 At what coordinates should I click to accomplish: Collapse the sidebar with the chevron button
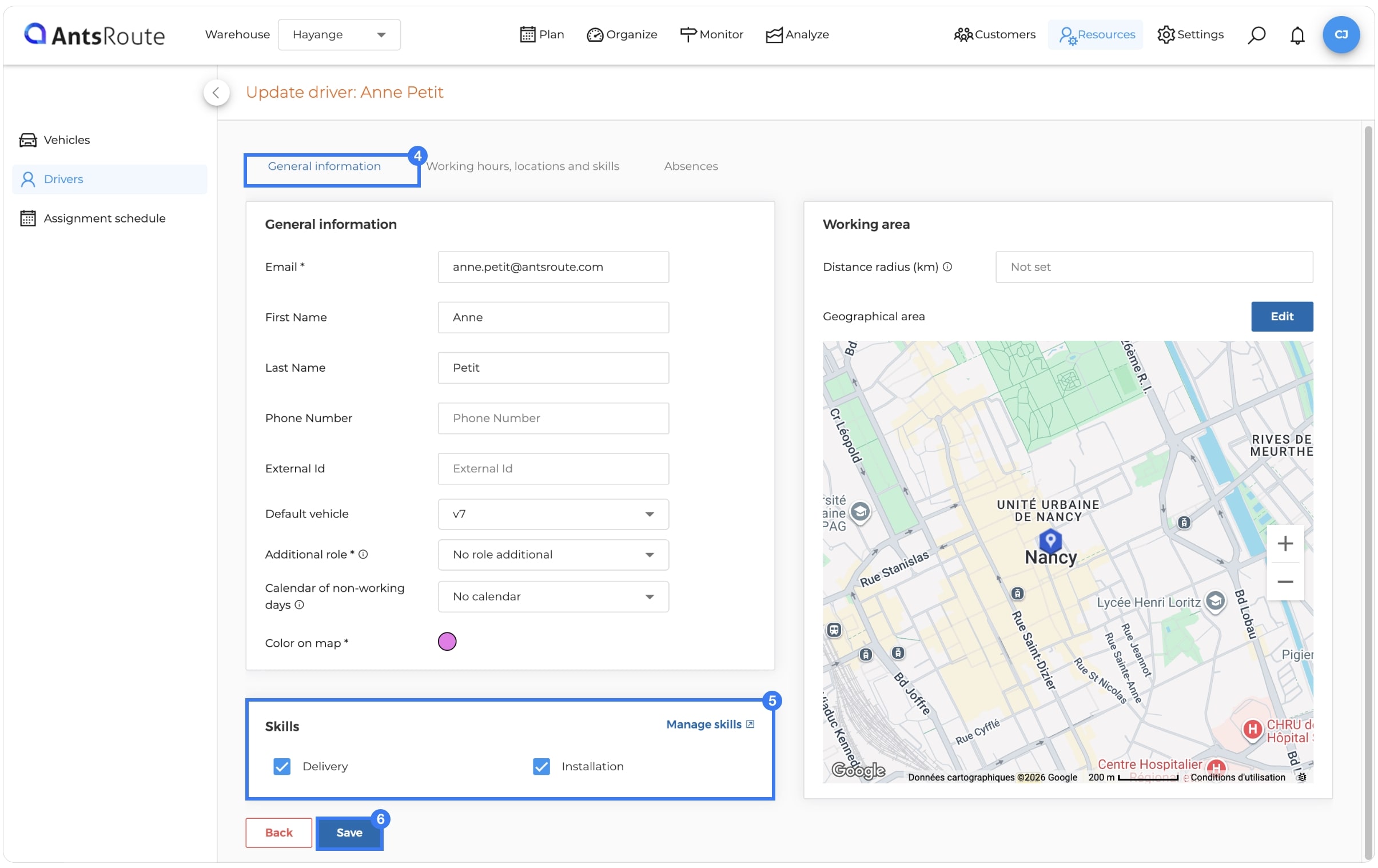pyautogui.click(x=216, y=93)
